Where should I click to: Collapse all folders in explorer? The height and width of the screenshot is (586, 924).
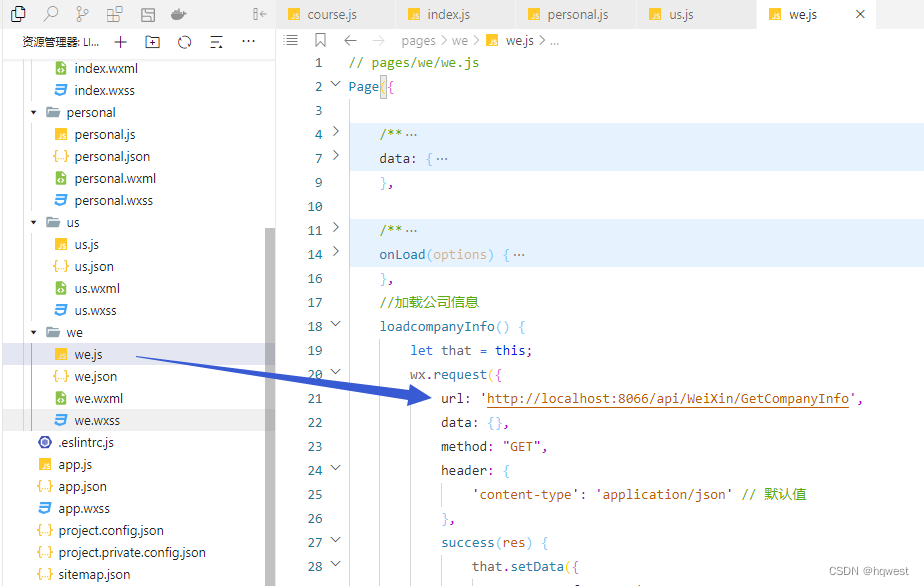pyautogui.click(x=216, y=42)
